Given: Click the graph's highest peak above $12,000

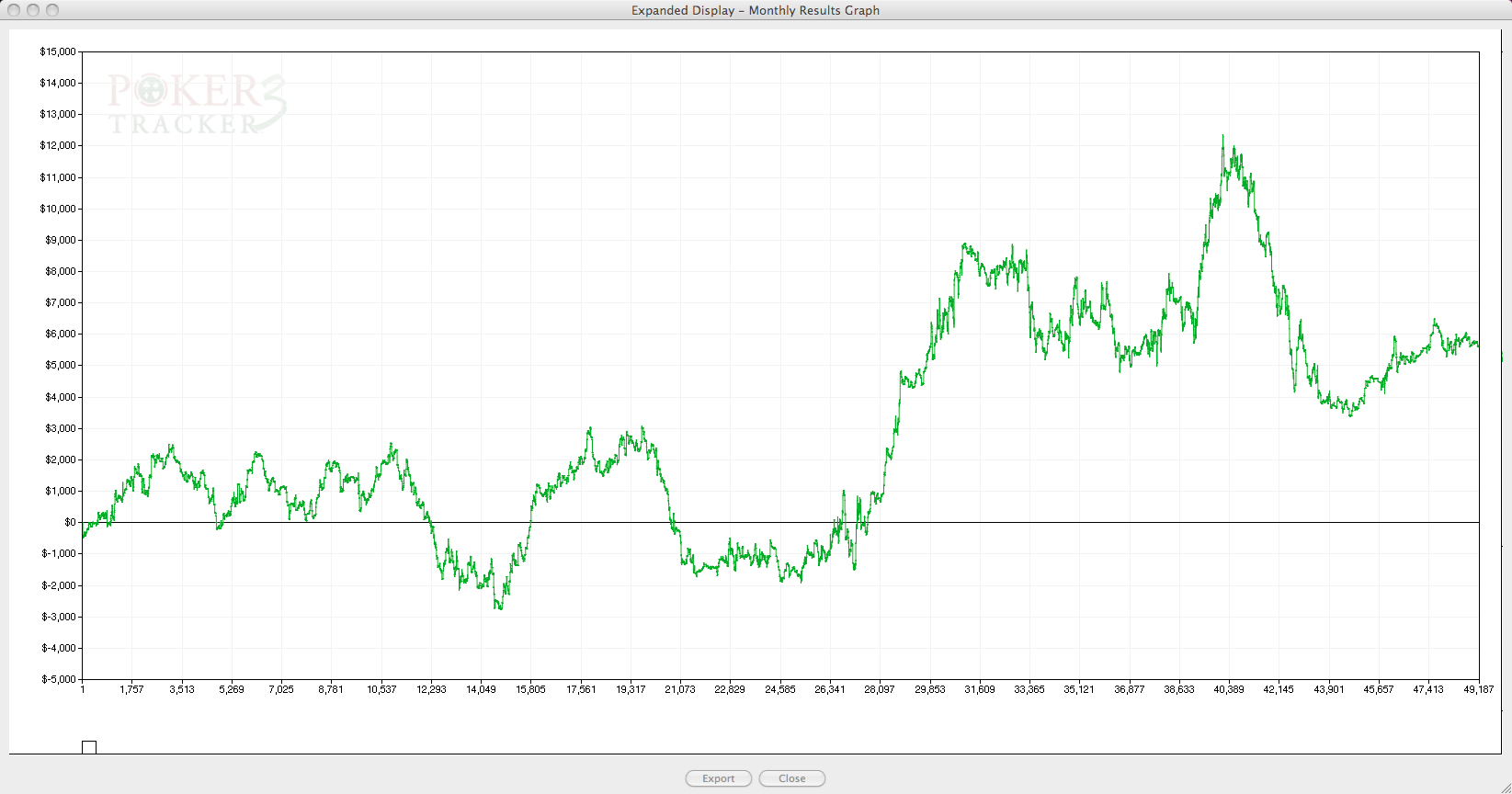Looking at the screenshot, I should point(1222,137).
